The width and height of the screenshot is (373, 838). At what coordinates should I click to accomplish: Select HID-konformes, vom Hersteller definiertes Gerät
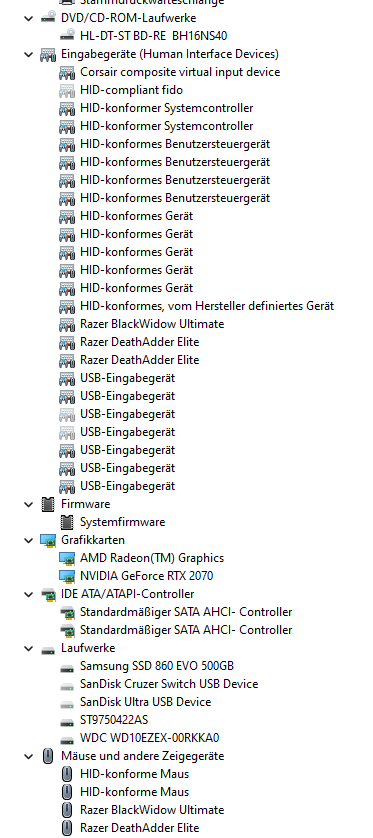tap(207, 306)
